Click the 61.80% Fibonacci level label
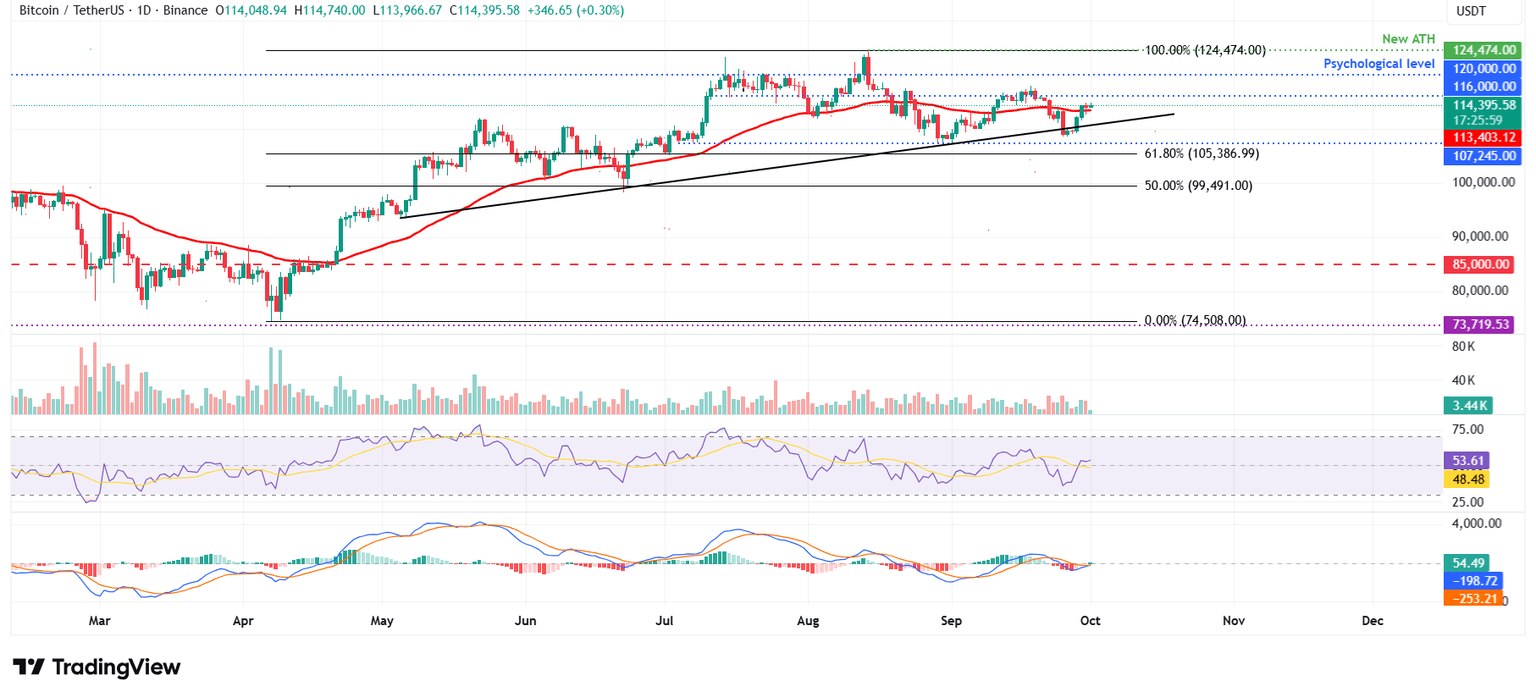 coord(1201,152)
